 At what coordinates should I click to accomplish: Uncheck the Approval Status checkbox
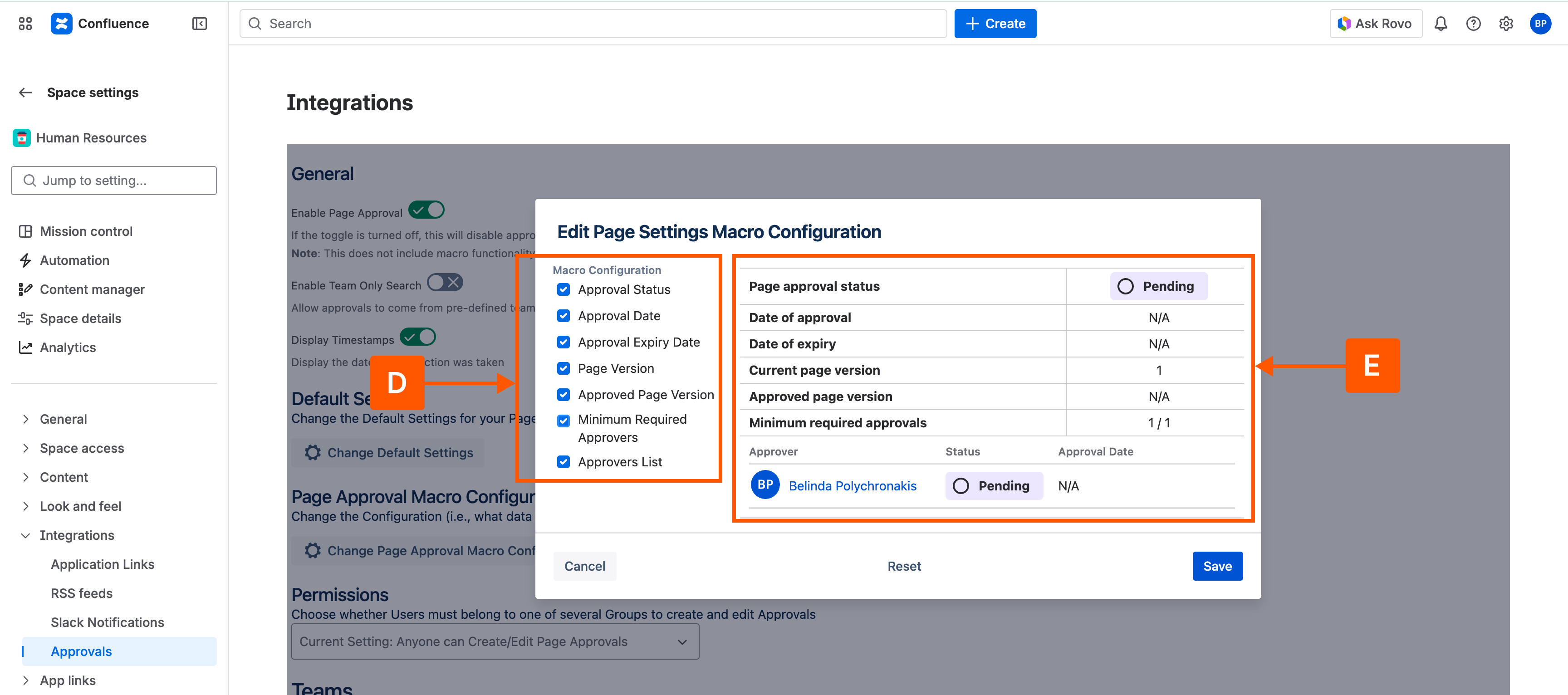pos(563,290)
